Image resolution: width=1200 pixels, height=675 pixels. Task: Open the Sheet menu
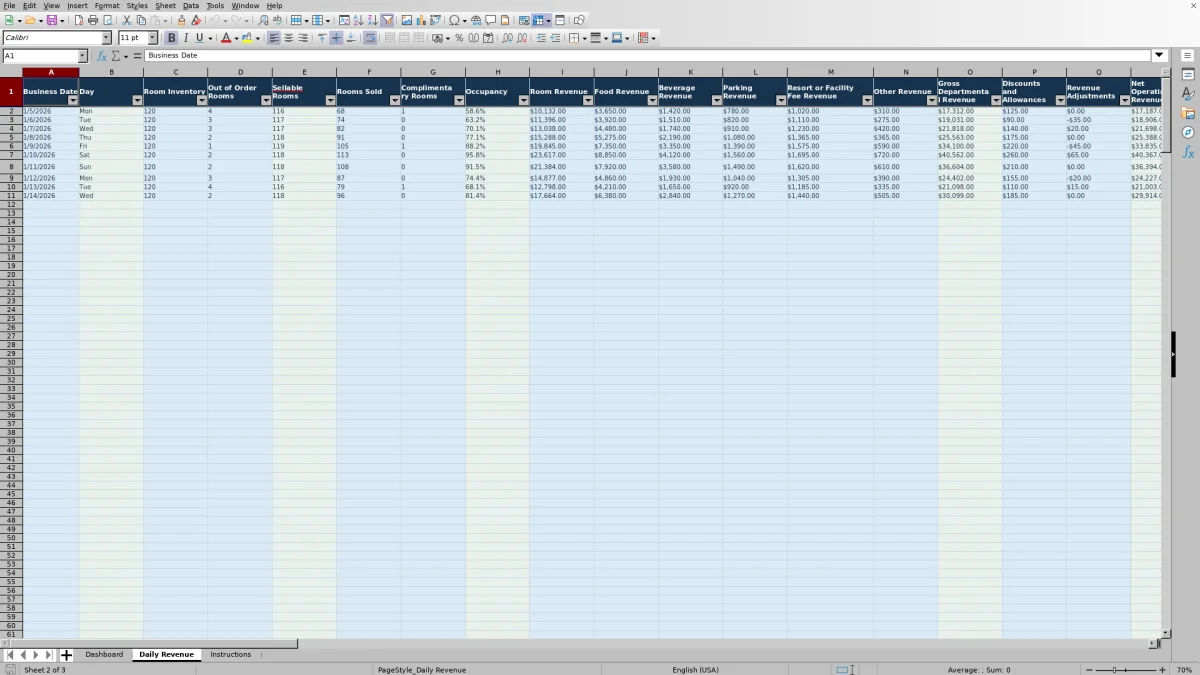(x=165, y=5)
